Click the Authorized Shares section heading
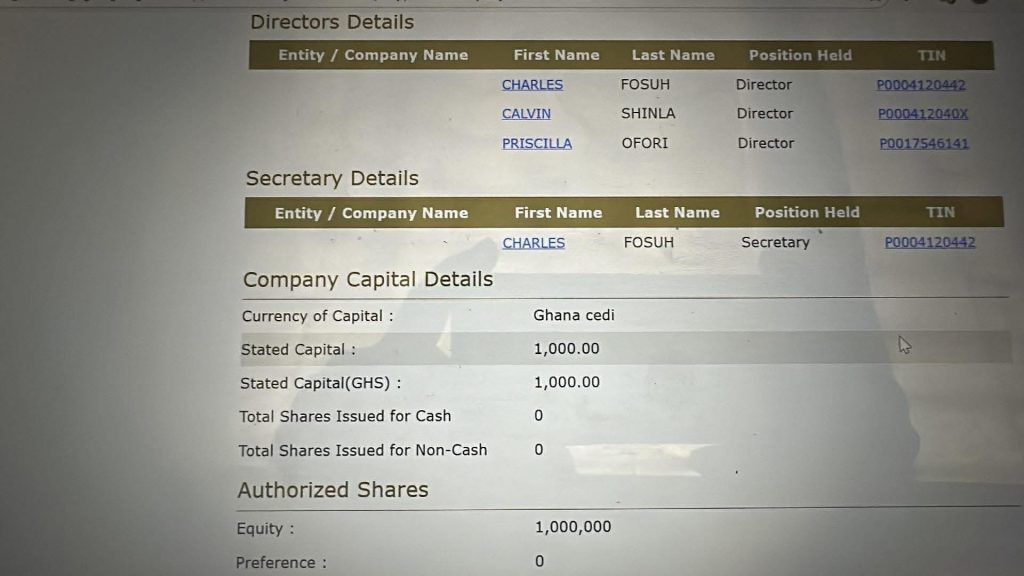 coord(333,490)
